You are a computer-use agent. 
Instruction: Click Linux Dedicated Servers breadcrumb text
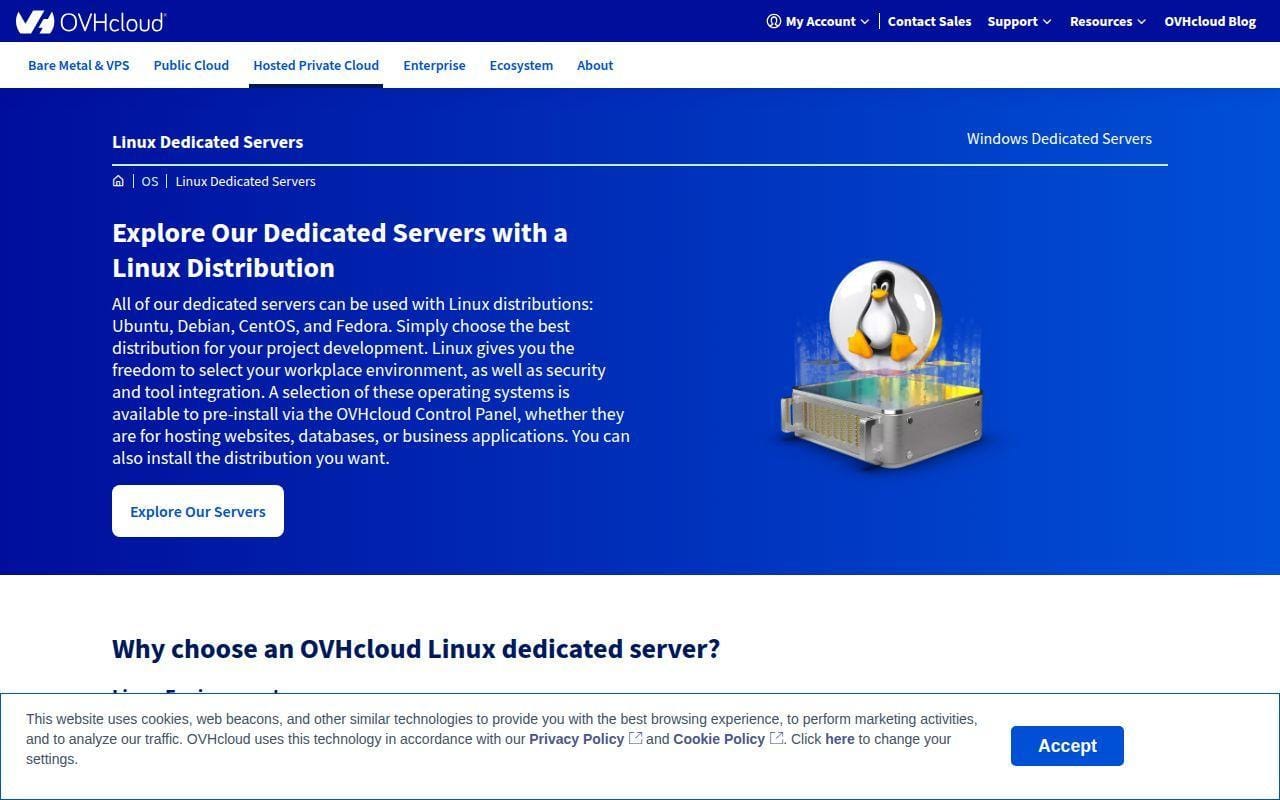pos(245,181)
